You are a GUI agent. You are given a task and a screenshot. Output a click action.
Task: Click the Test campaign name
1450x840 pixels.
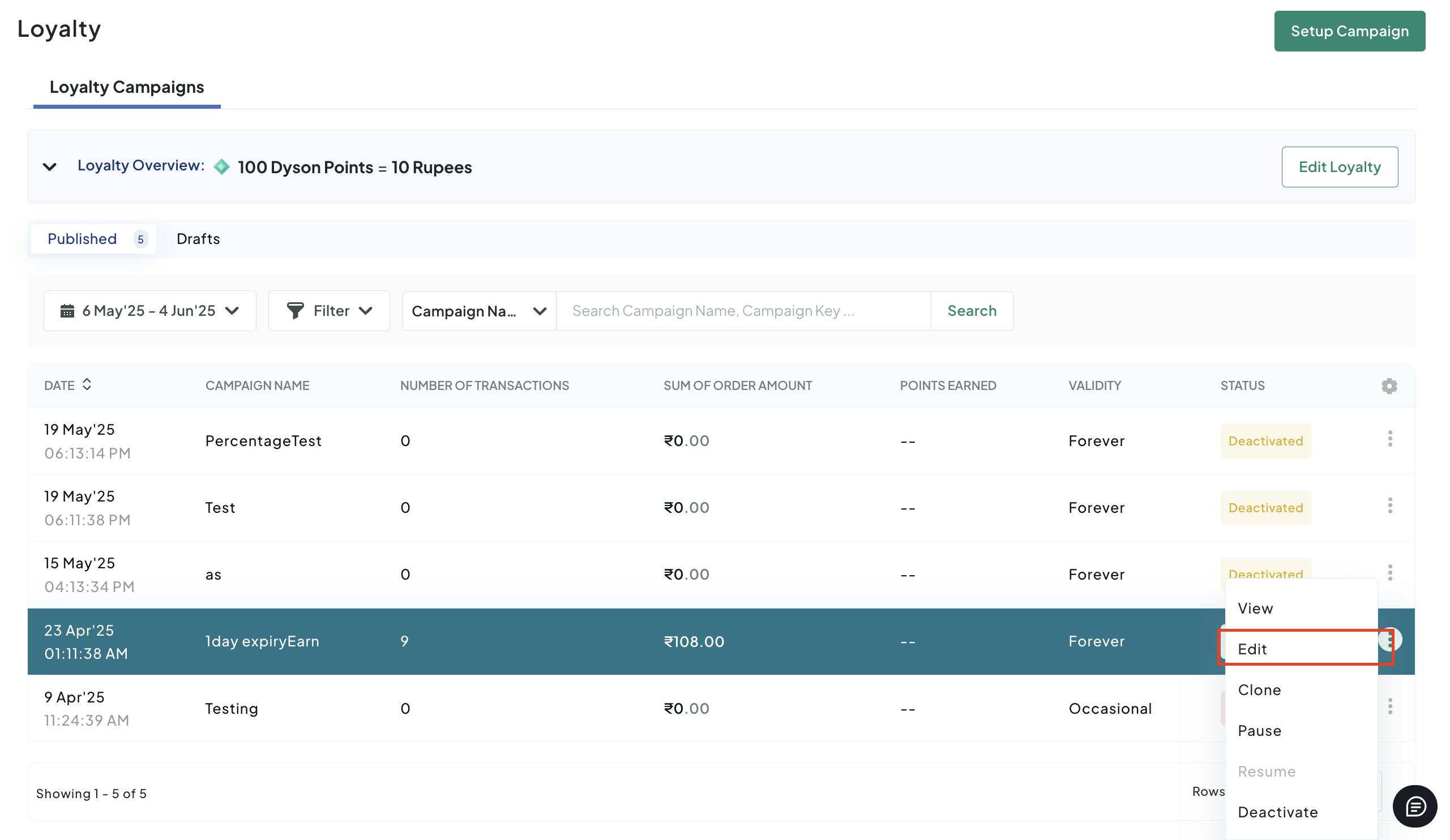point(220,507)
